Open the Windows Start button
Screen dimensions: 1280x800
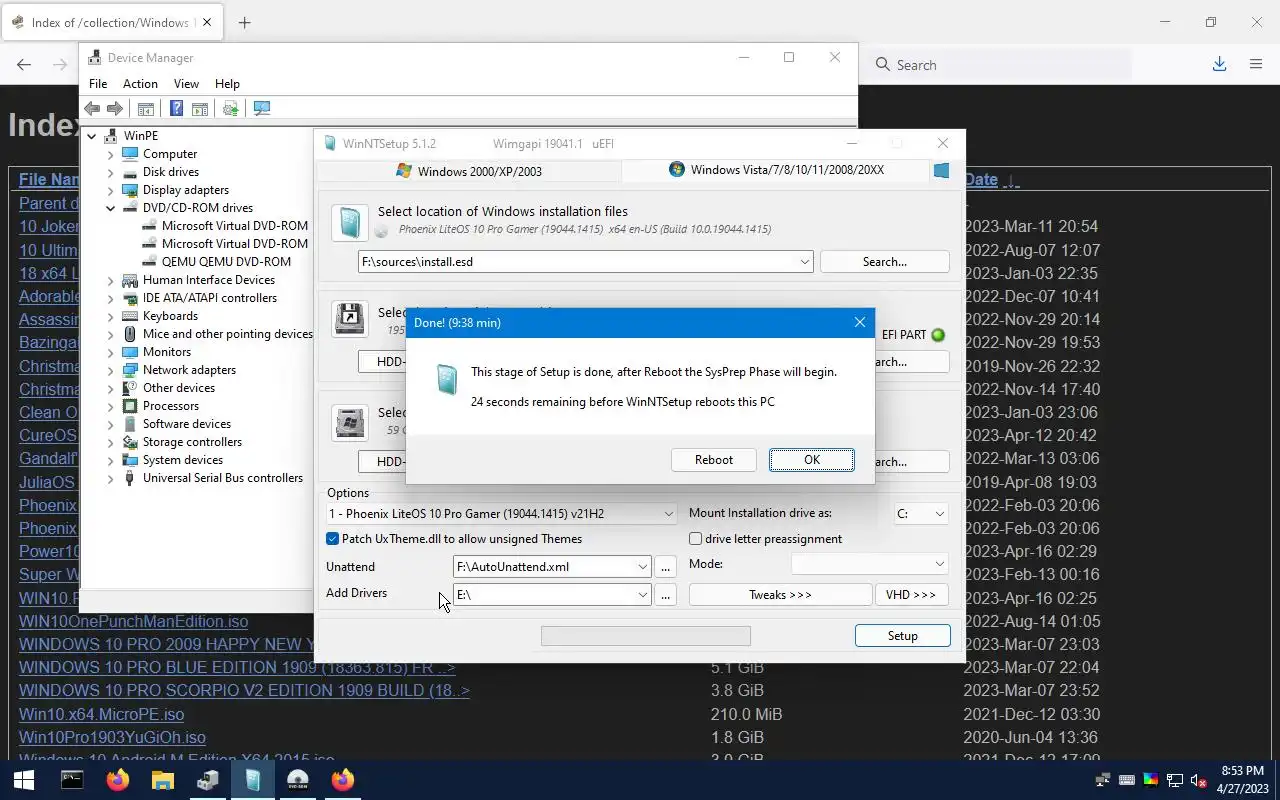[x=24, y=780]
